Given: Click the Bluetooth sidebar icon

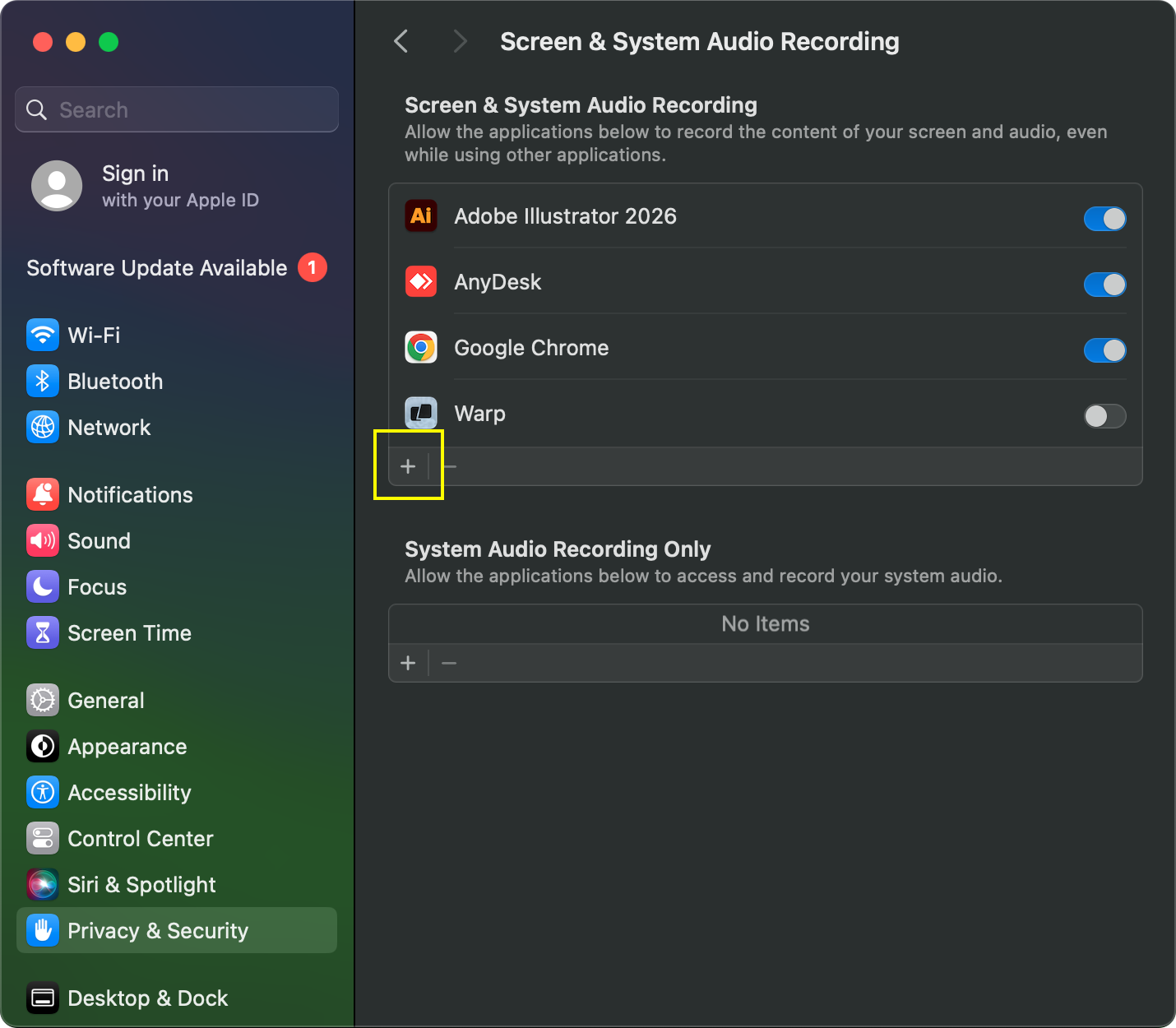Looking at the screenshot, I should (x=43, y=381).
